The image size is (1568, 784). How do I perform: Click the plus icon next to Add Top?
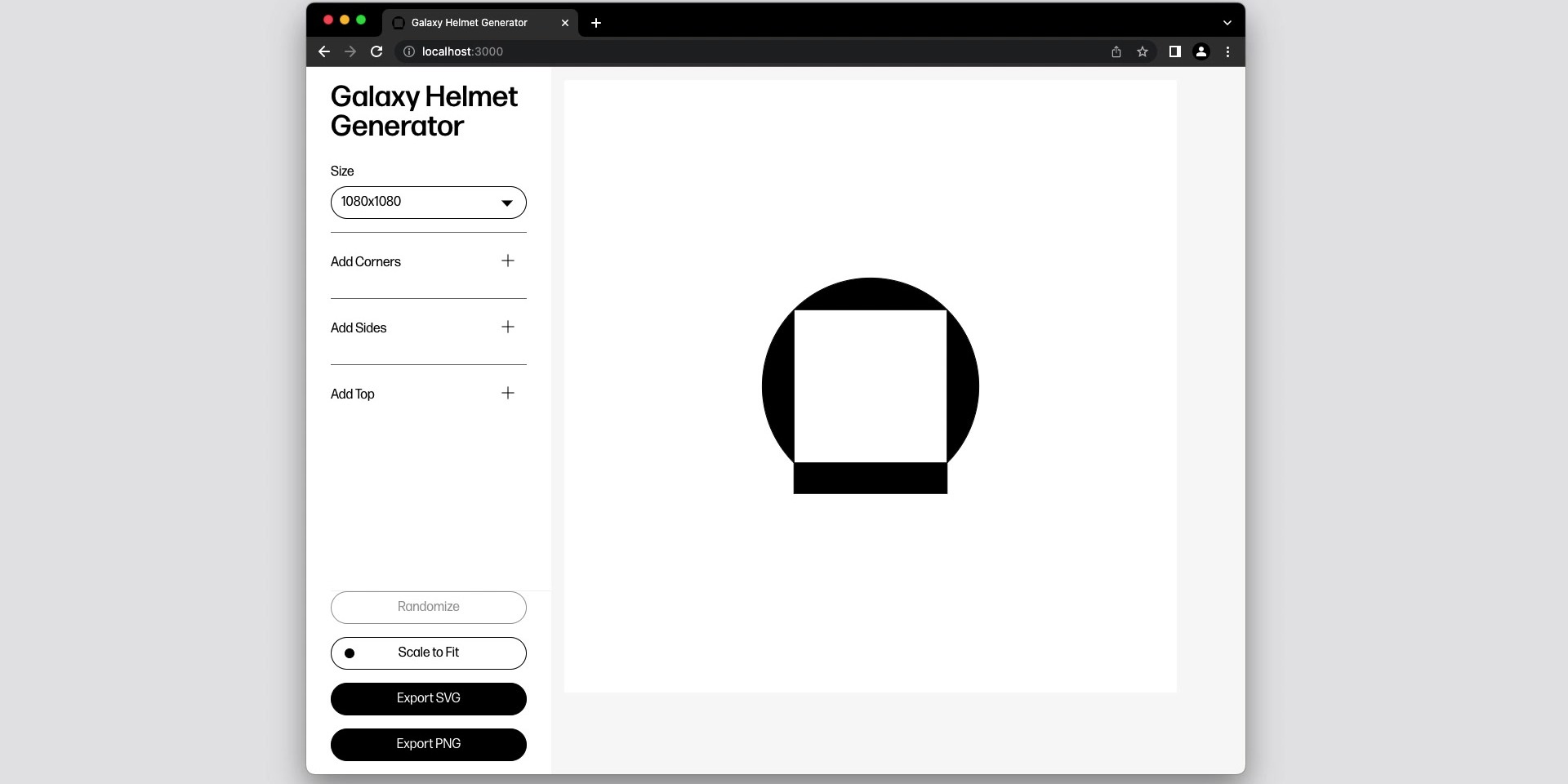507,393
